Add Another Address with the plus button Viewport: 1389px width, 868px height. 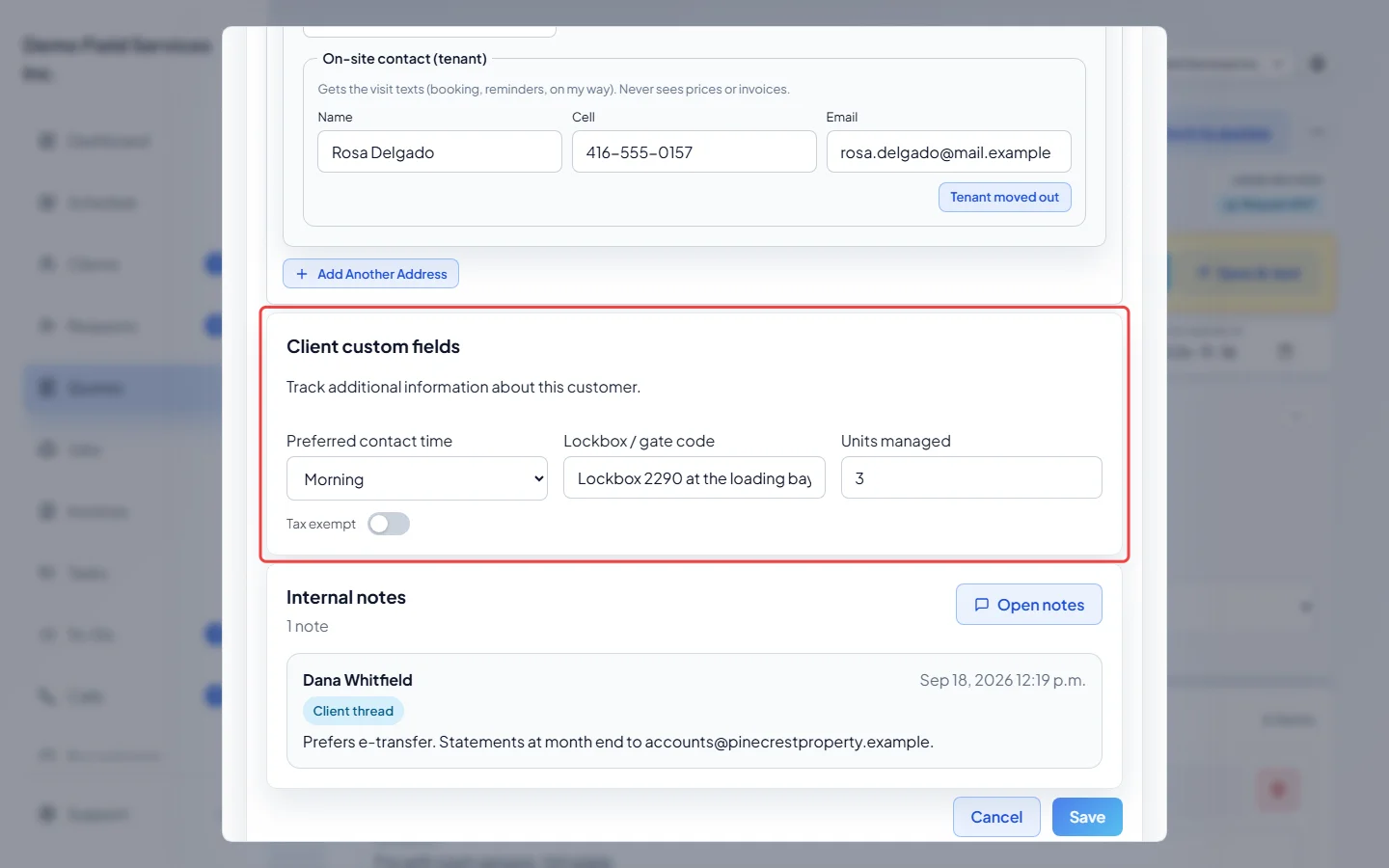[x=370, y=274]
